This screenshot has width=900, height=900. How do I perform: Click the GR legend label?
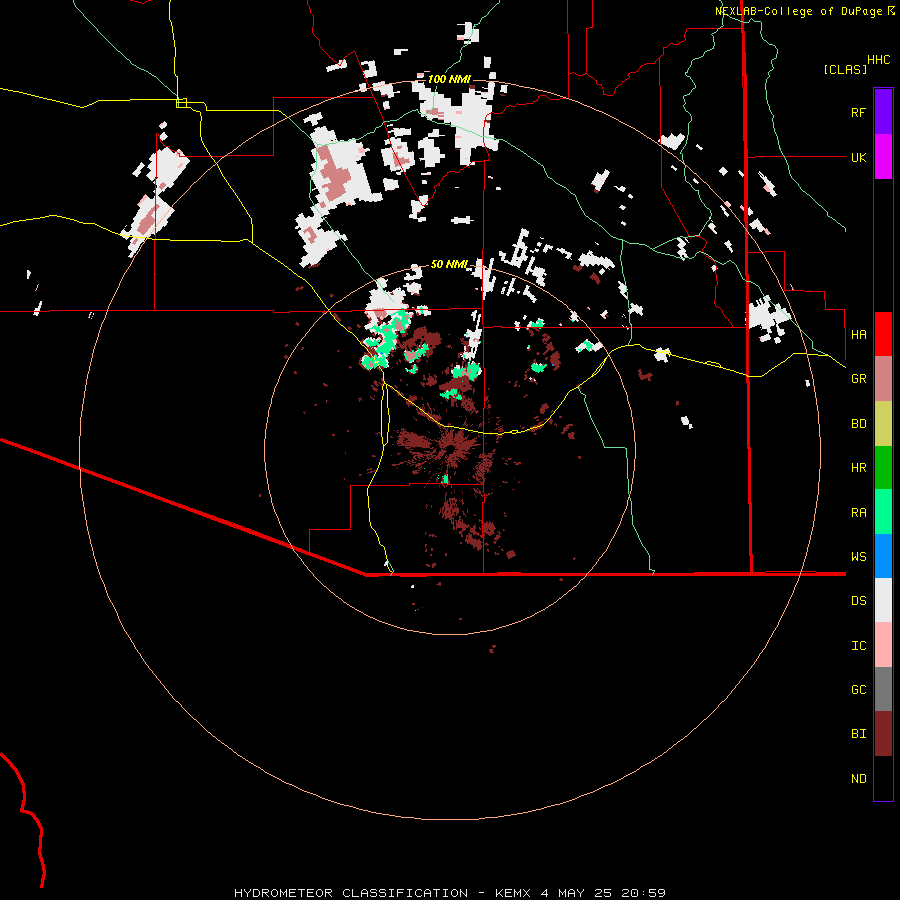point(858,379)
